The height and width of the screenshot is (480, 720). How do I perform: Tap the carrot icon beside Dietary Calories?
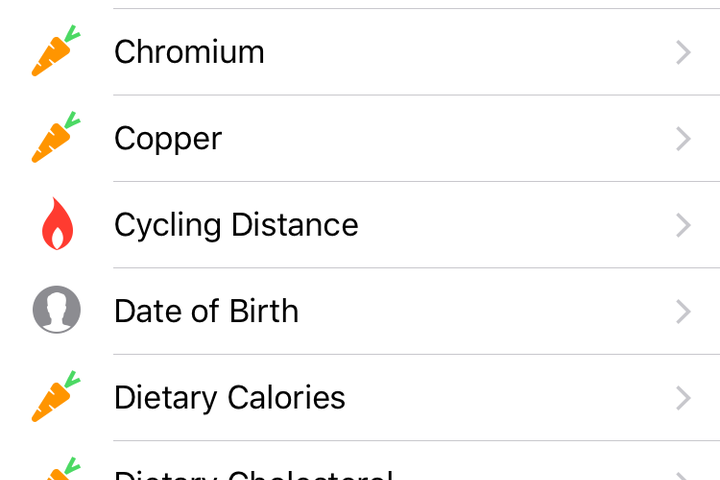click(56, 396)
